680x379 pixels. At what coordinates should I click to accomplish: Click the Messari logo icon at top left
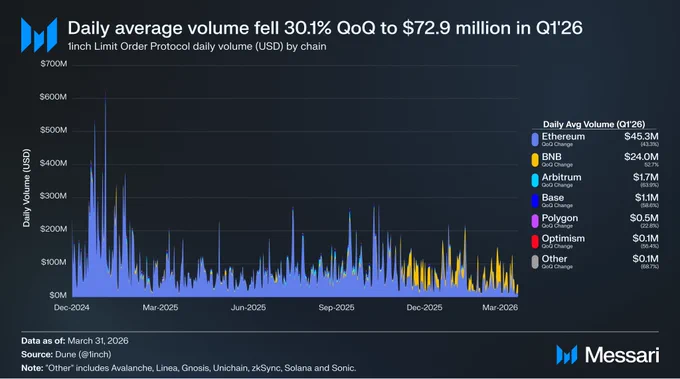(39, 35)
